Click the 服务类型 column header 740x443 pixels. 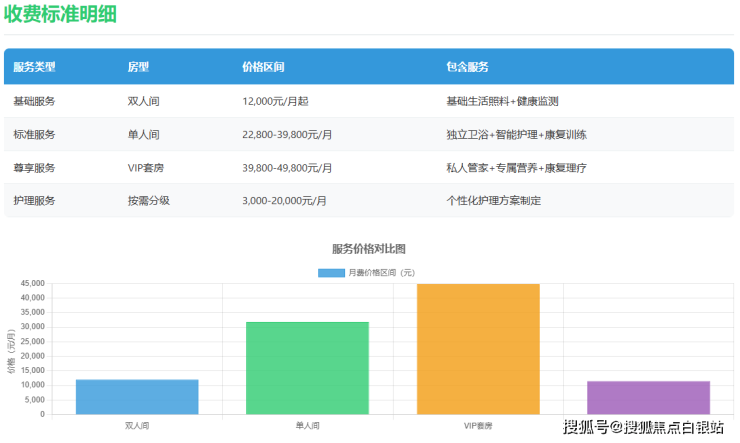[35, 67]
